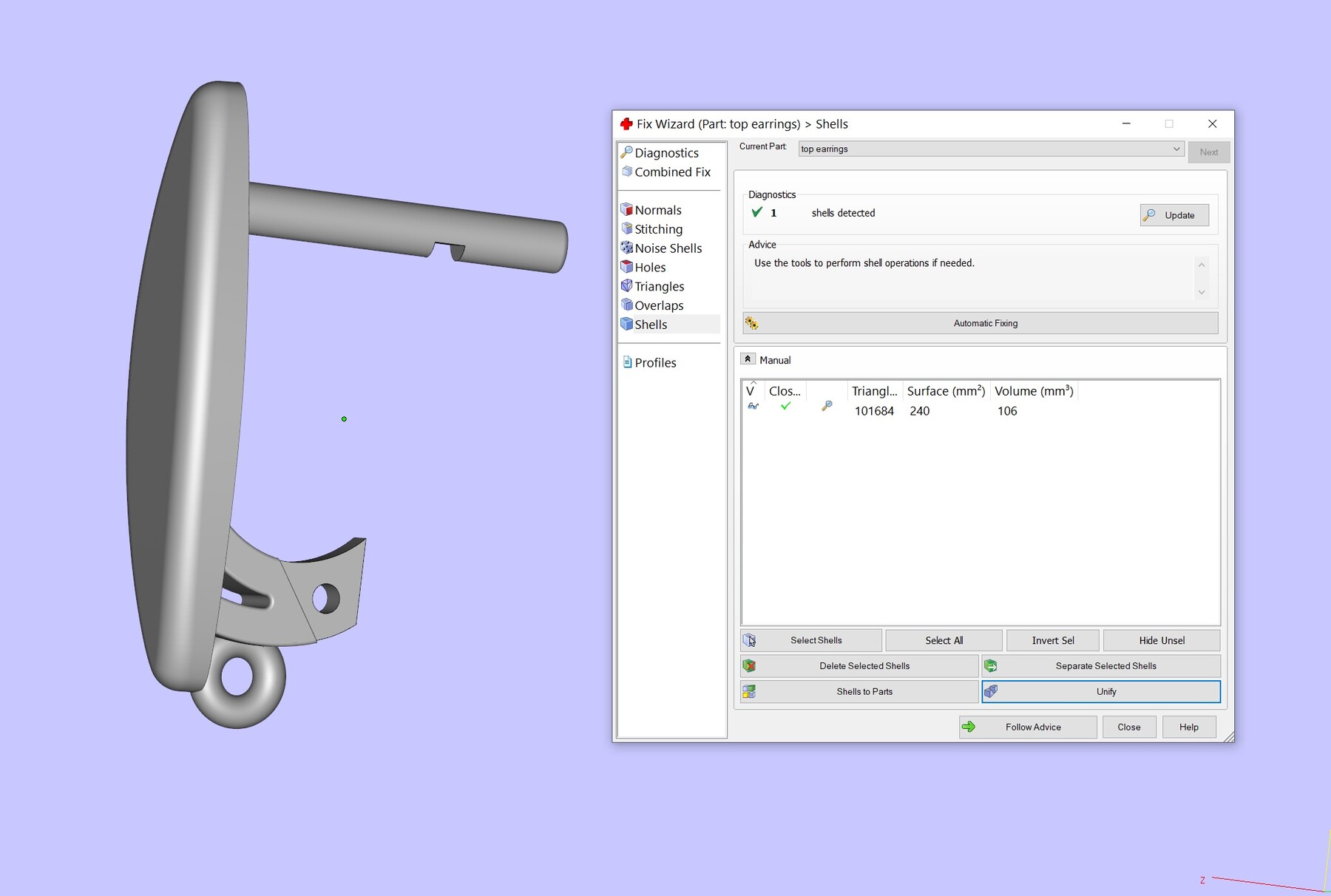Click the Unify button

(1101, 691)
